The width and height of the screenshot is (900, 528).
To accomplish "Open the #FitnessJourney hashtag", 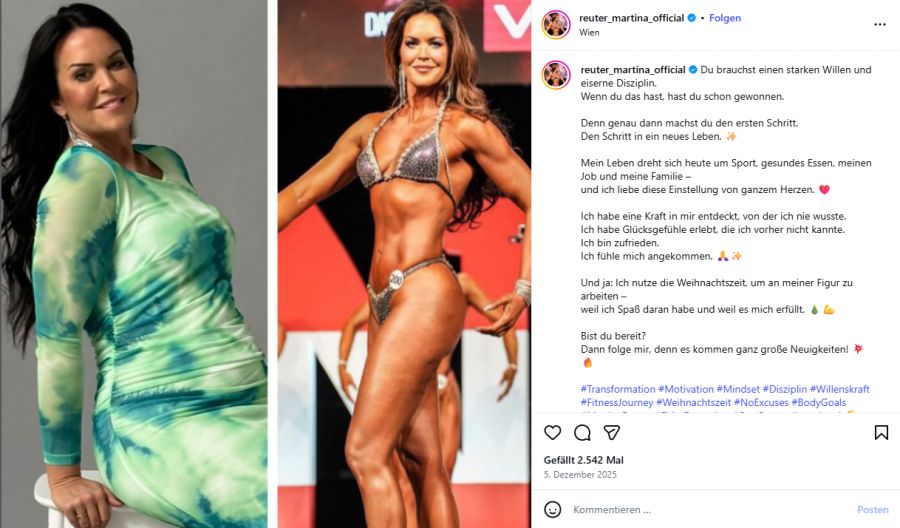I will [x=616, y=402].
